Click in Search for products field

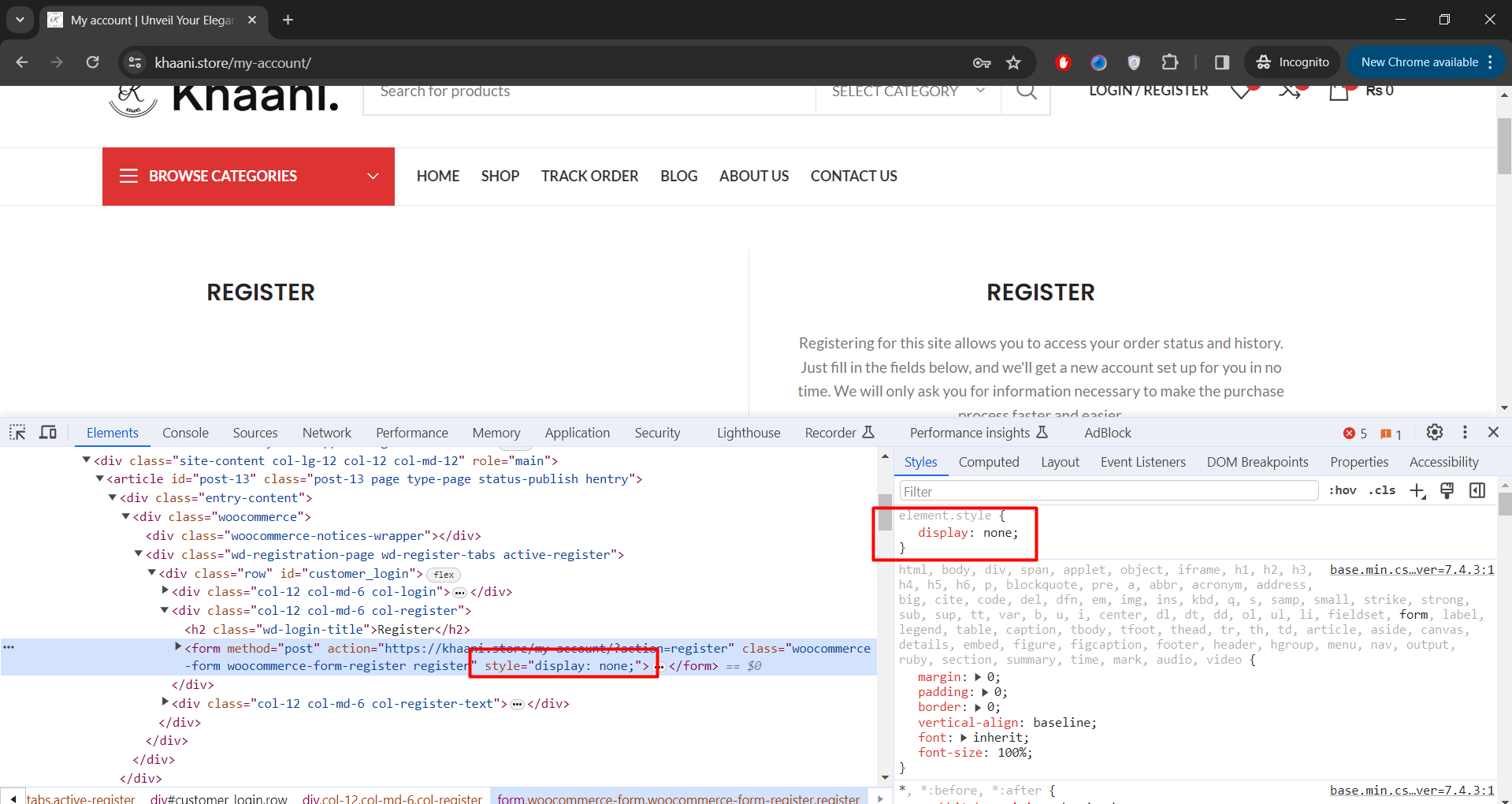point(589,92)
